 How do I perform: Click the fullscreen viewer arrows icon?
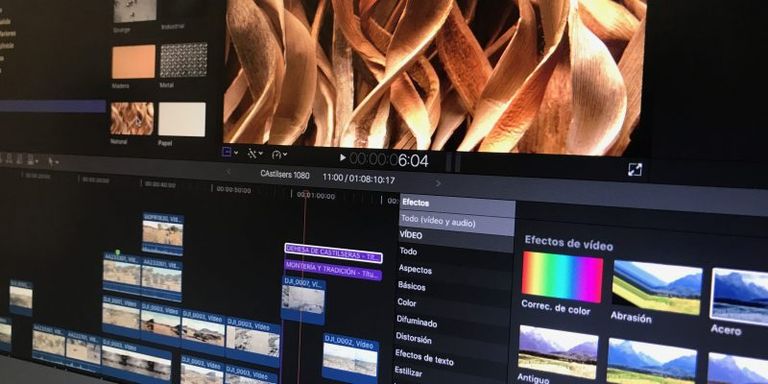pyautogui.click(x=635, y=169)
